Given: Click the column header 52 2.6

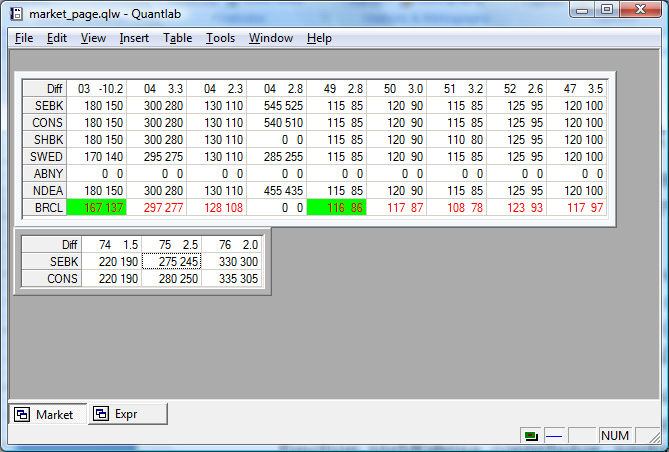Looking at the screenshot, I should [x=517, y=88].
